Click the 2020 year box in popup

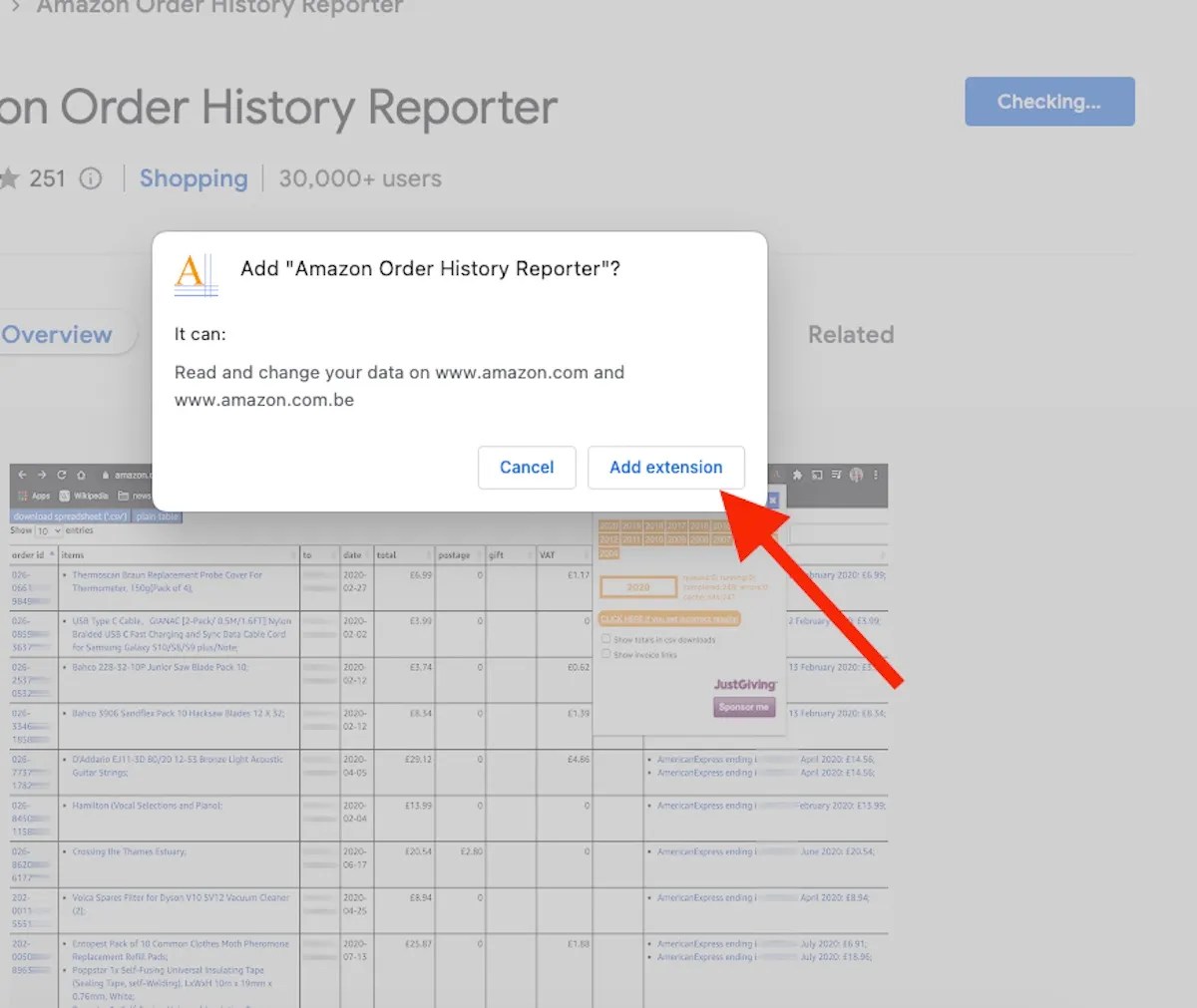pyautogui.click(x=638, y=587)
